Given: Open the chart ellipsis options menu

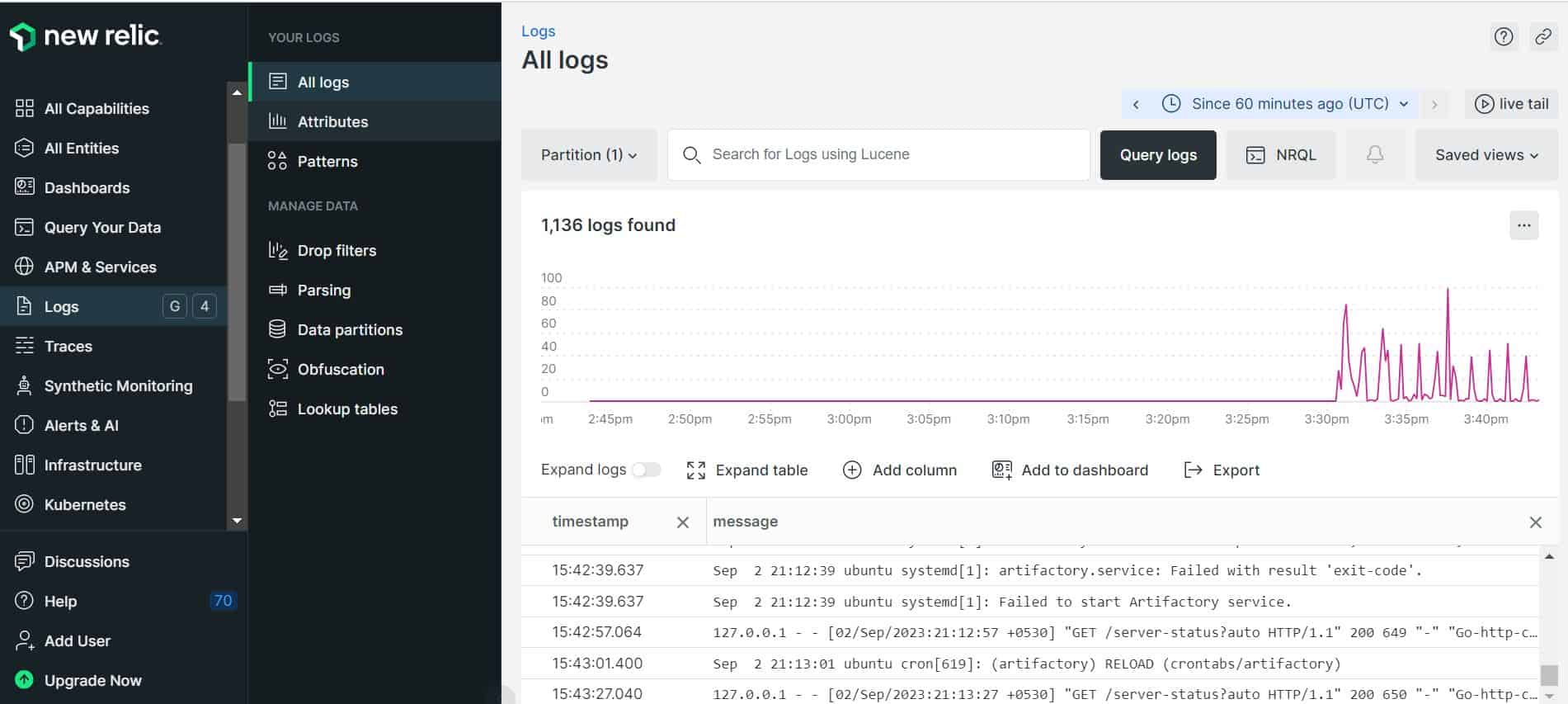Looking at the screenshot, I should [1523, 225].
